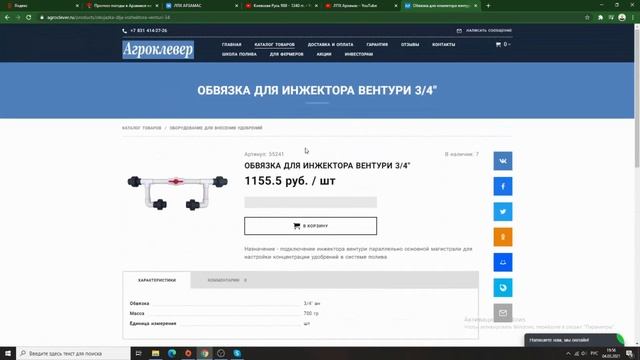Open ДЛЯ ФЕРМЕРОВ menu item
Screen dimensions: 640x360
[287, 54]
